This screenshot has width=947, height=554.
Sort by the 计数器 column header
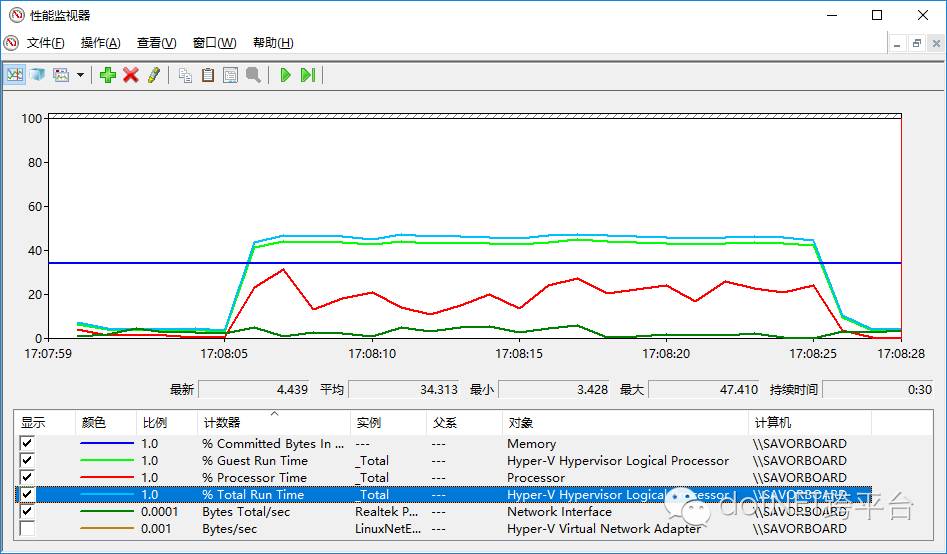[274, 422]
